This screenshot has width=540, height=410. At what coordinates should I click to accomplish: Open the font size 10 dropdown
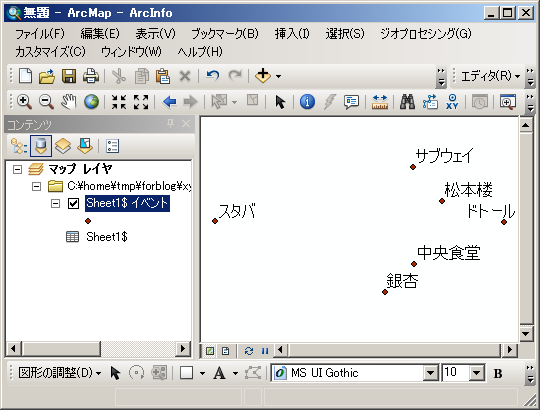coord(477,373)
